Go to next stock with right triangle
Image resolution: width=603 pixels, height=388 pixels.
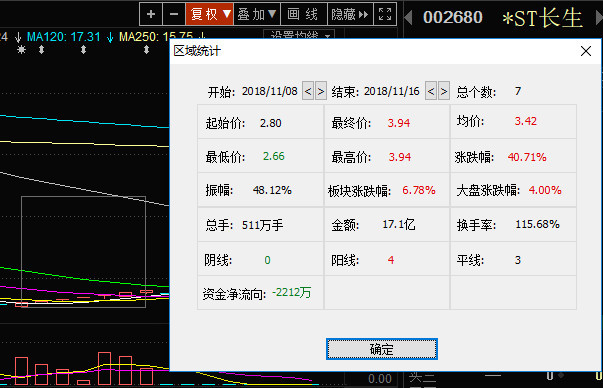[x=599, y=18]
